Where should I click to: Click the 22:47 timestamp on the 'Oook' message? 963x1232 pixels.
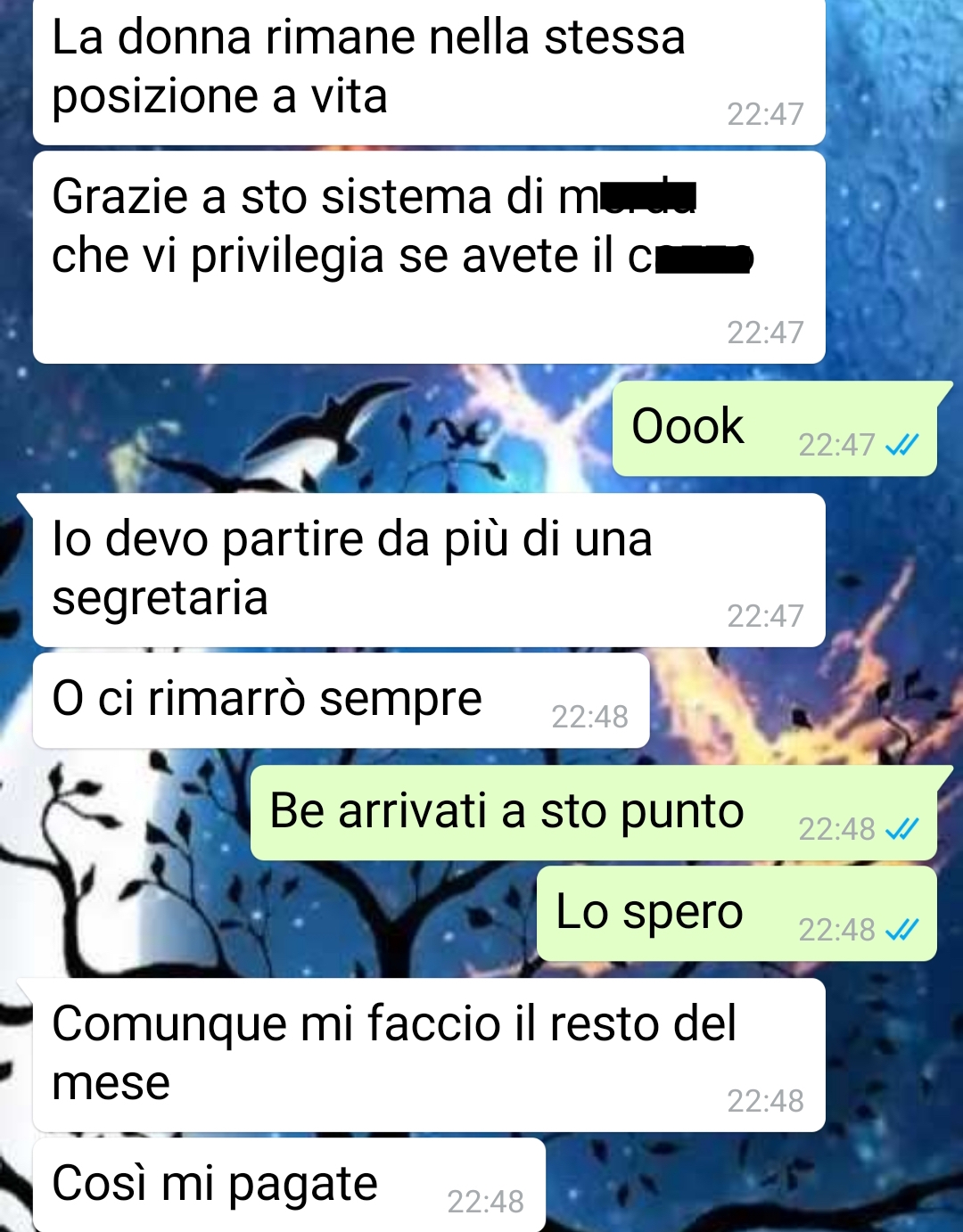836,445
